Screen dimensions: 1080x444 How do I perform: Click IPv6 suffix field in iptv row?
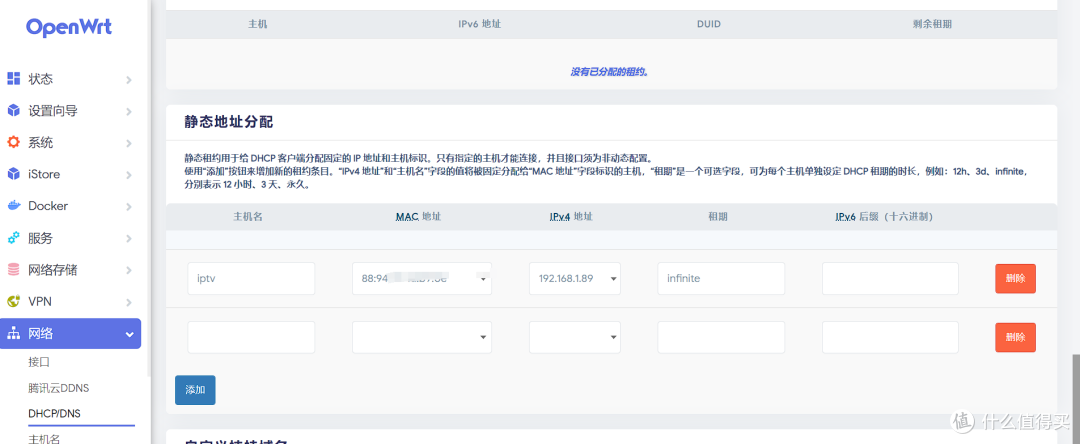tap(890, 278)
